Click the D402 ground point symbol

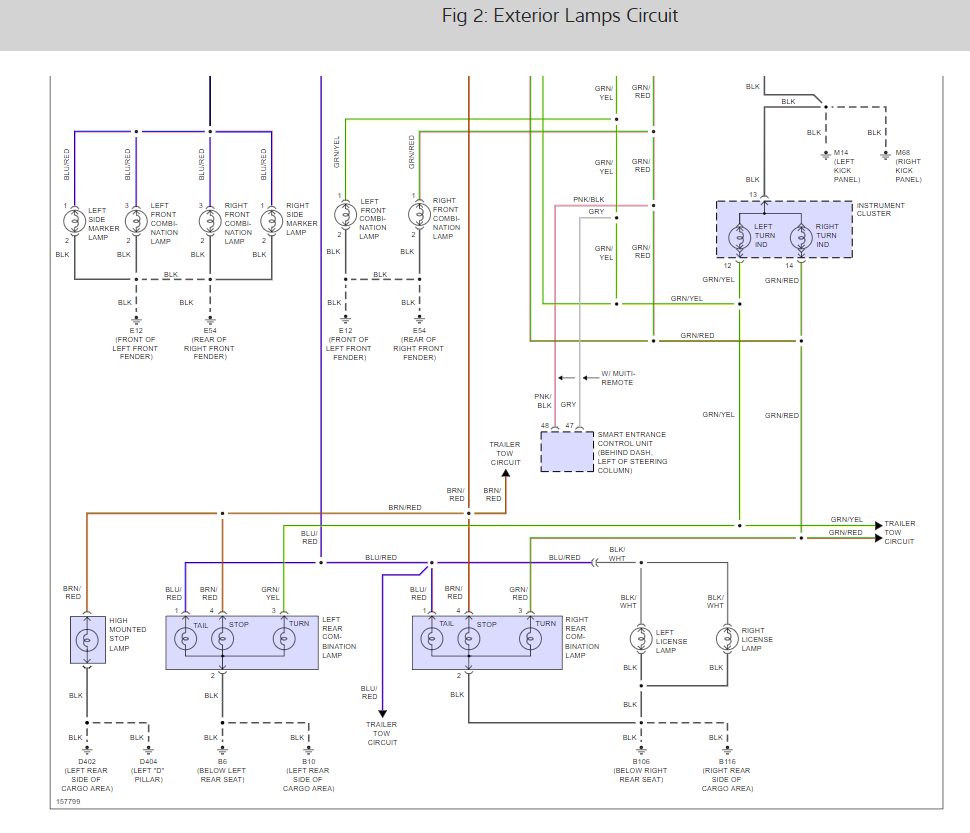coord(87,752)
